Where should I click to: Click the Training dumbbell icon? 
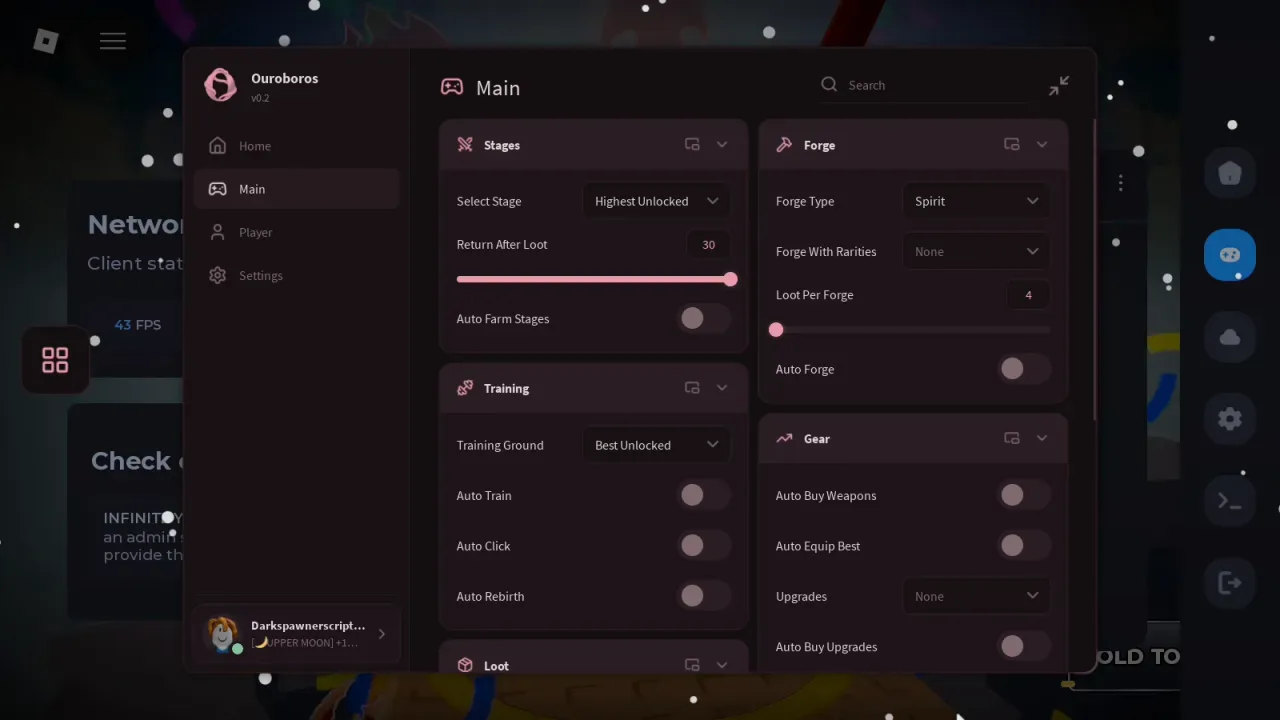(465, 388)
